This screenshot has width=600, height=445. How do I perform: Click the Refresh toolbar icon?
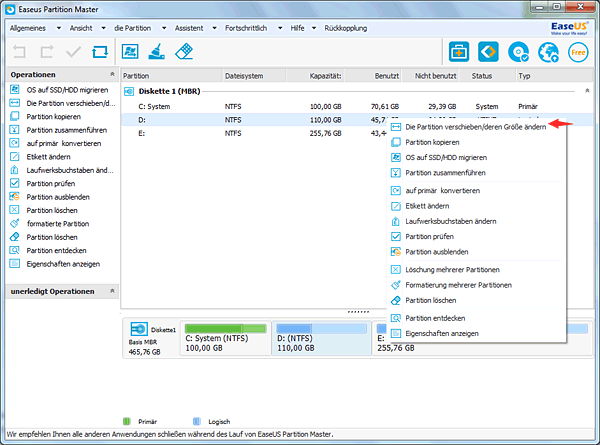[x=100, y=51]
